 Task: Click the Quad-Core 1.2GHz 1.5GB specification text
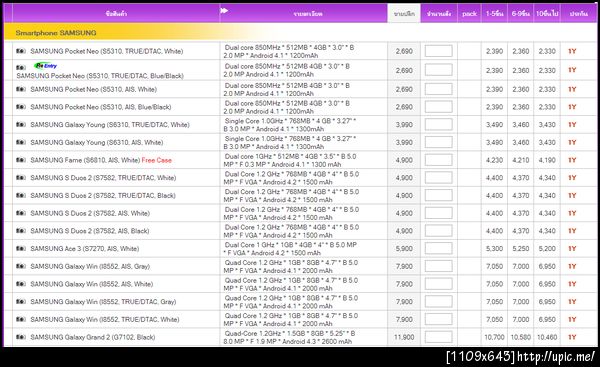[x=290, y=337]
